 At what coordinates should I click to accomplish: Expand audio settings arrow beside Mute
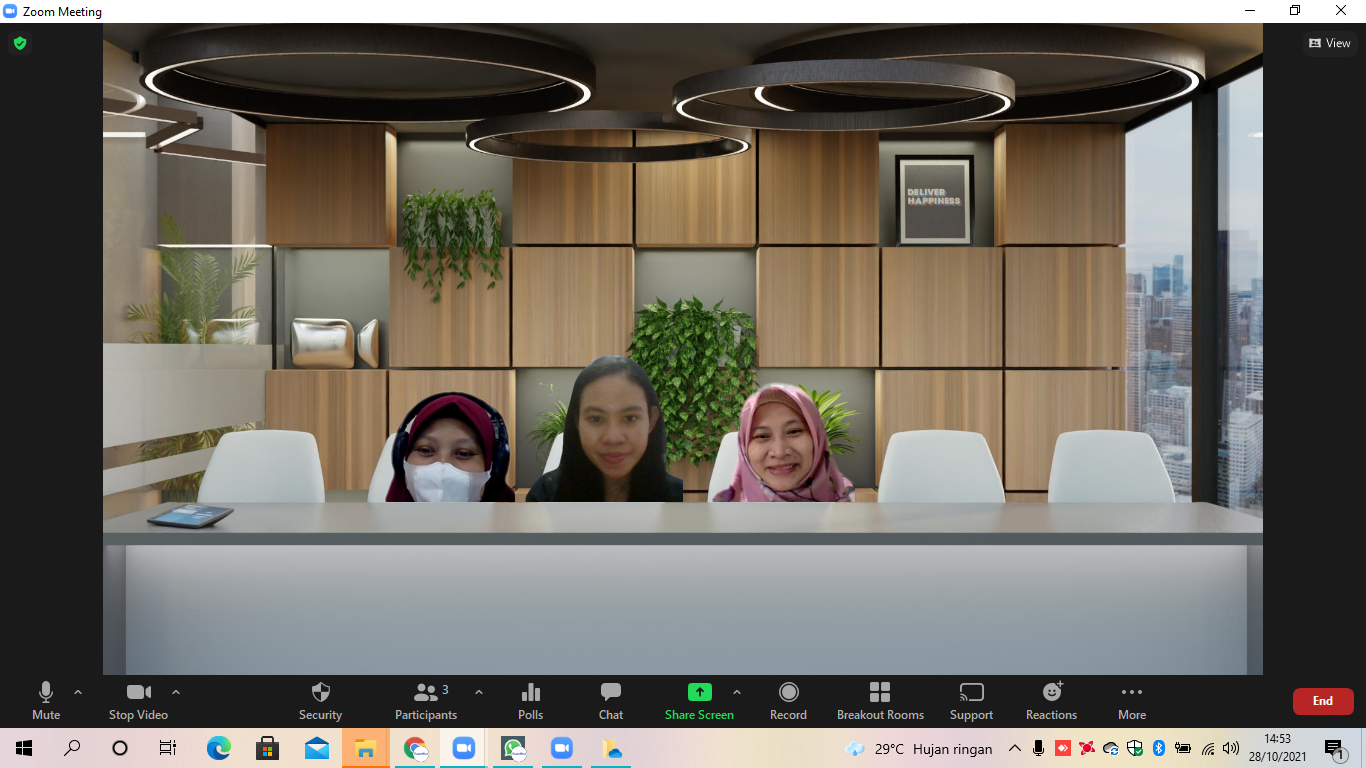pyautogui.click(x=78, y=692)
